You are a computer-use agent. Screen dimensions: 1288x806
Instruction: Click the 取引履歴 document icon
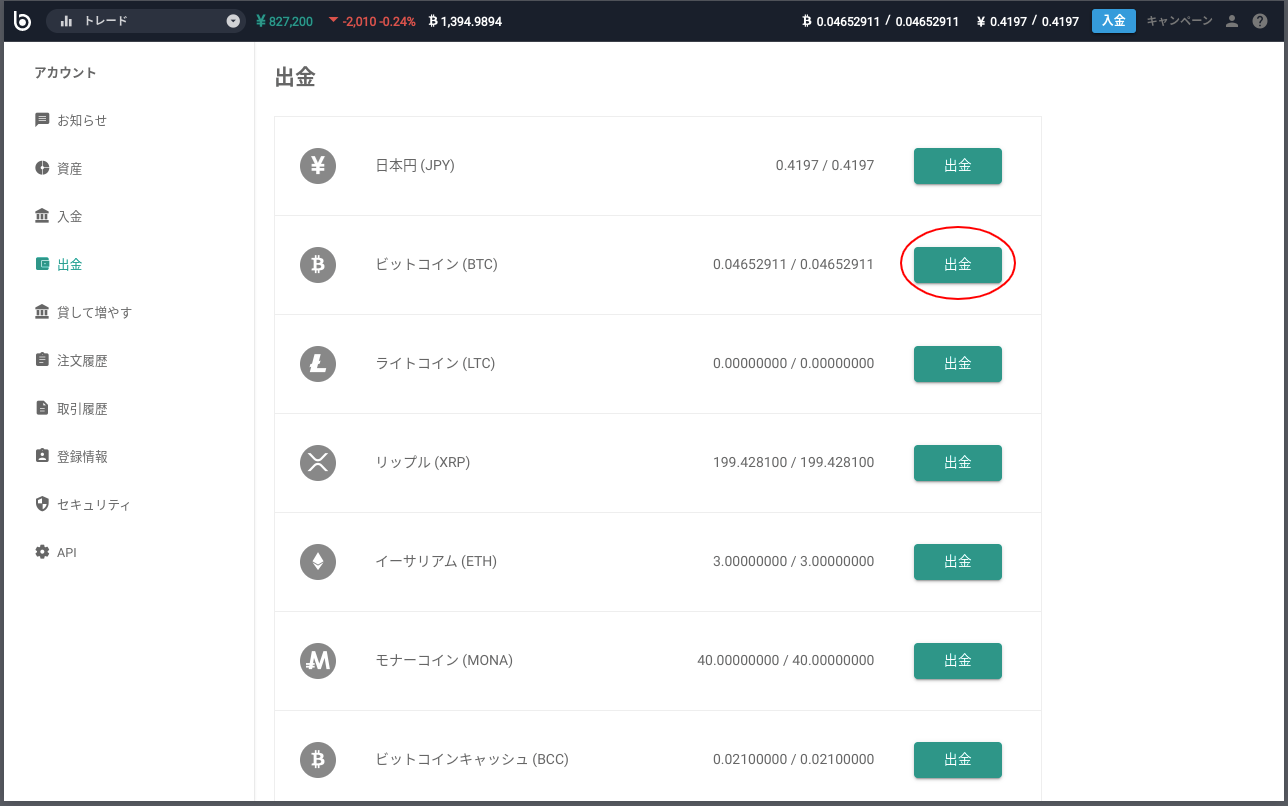pyautogui.click(x=42, y=408)
